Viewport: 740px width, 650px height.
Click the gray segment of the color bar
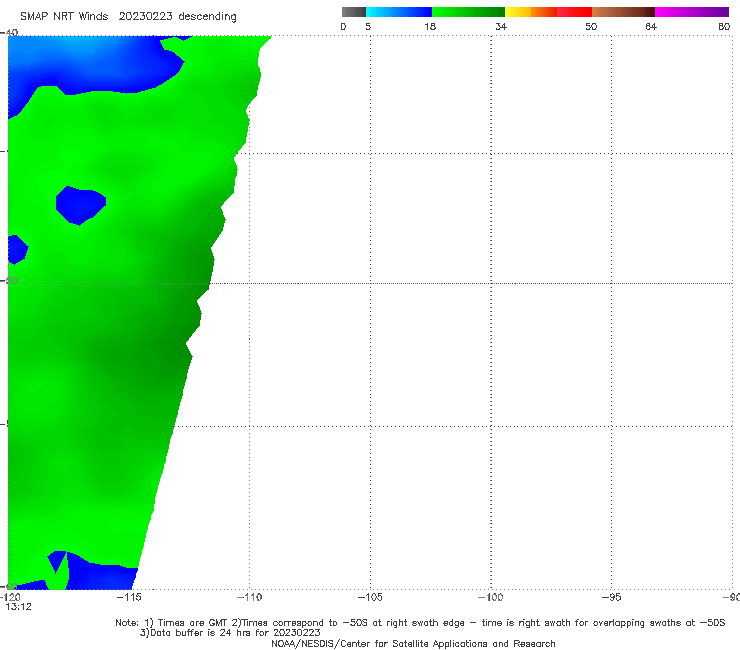point(353,12)
